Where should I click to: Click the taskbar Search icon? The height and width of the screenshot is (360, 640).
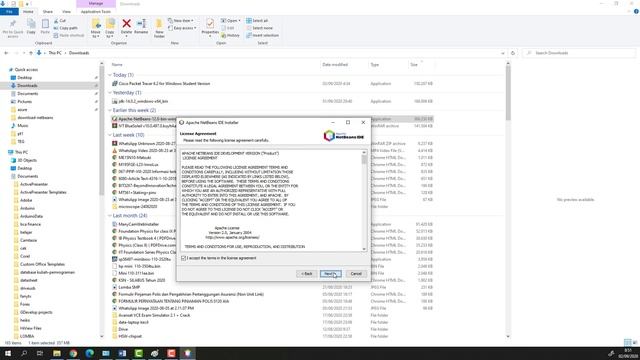(x=24, y=353)
